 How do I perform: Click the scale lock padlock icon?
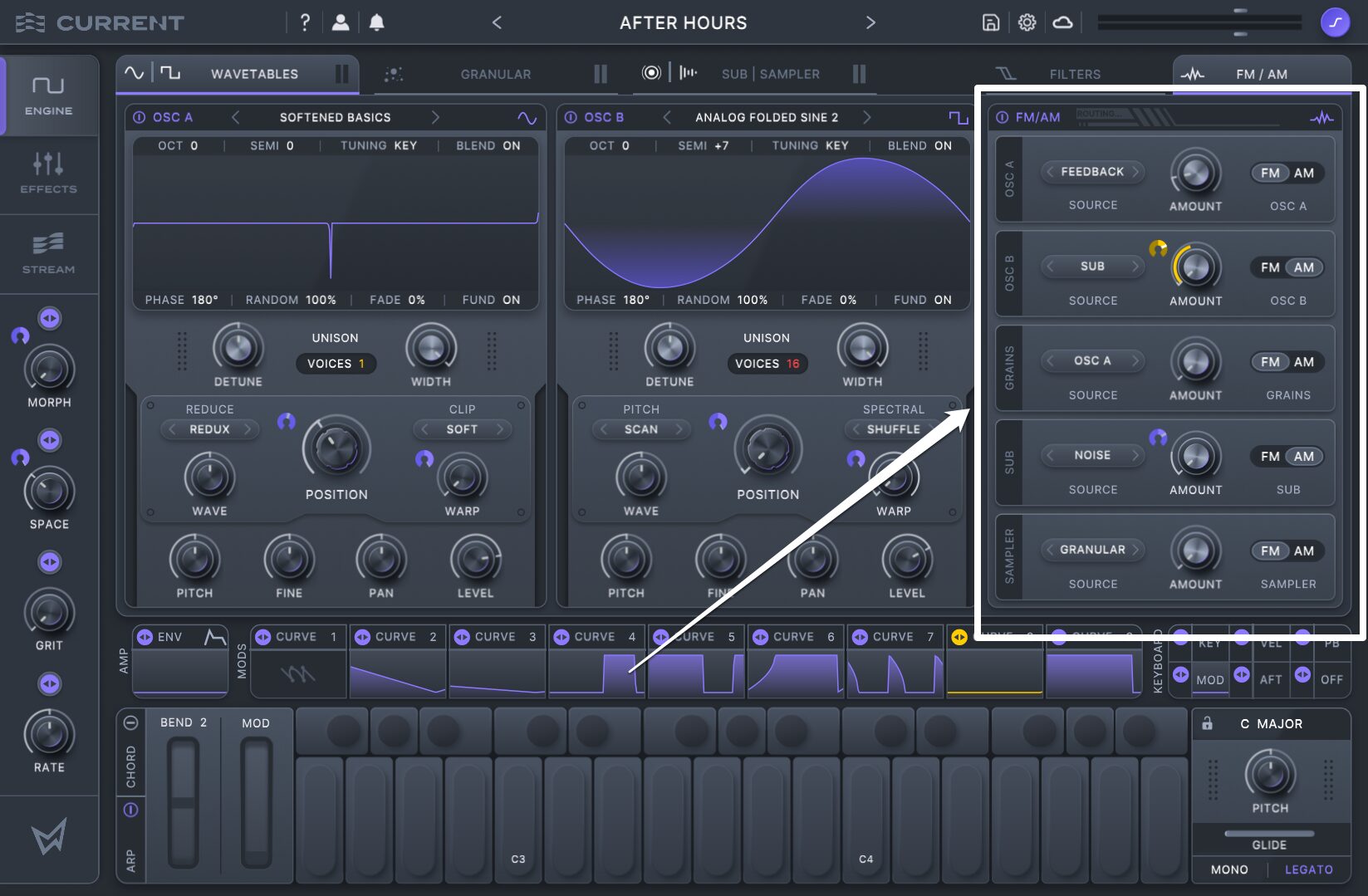pyautogui.click(x=1207, y=723)
